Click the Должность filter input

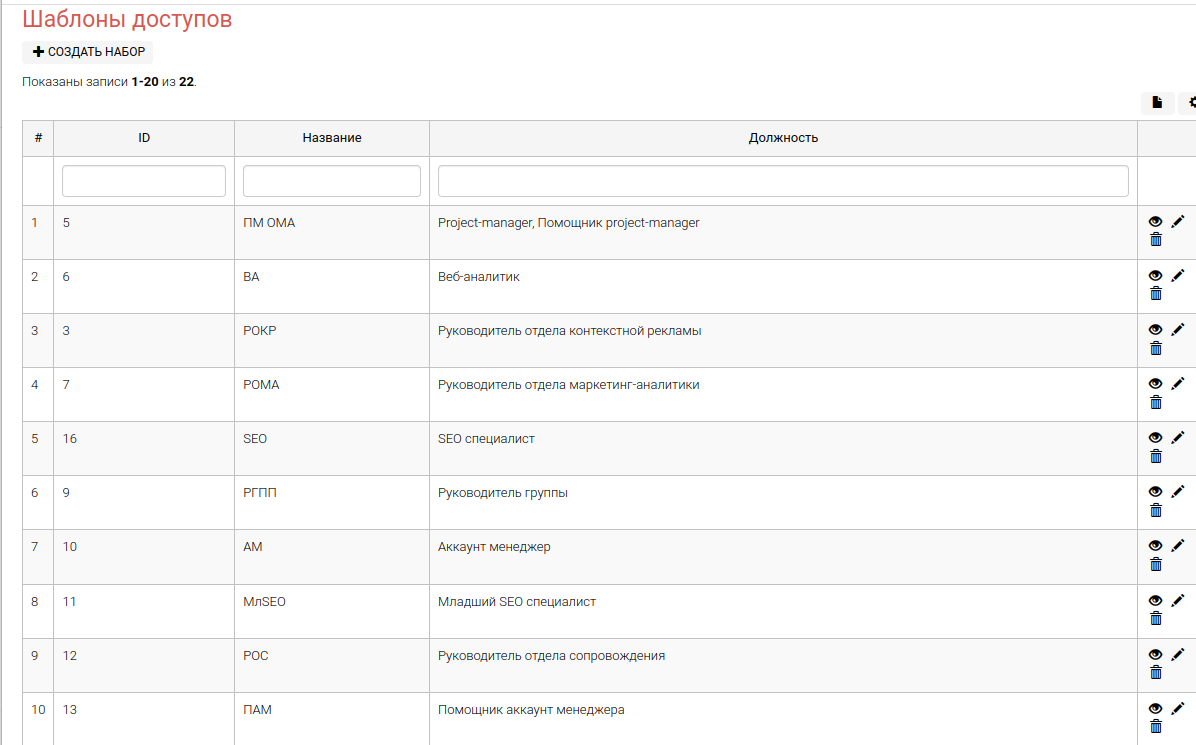[783, 181]
